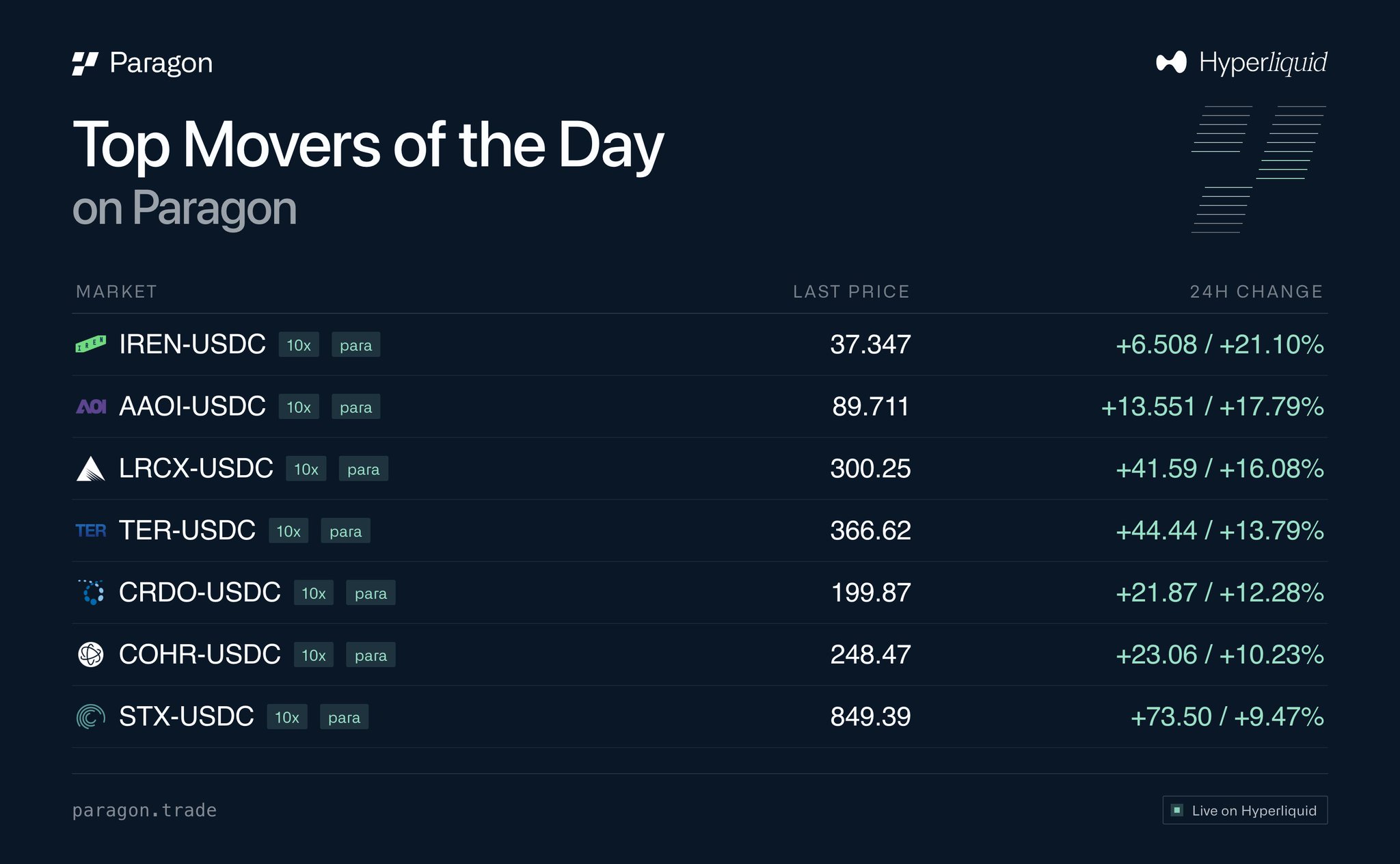Click the green Live status indicator square
This screenshot has height=864, width=1400.
(x=1177, y=810)
